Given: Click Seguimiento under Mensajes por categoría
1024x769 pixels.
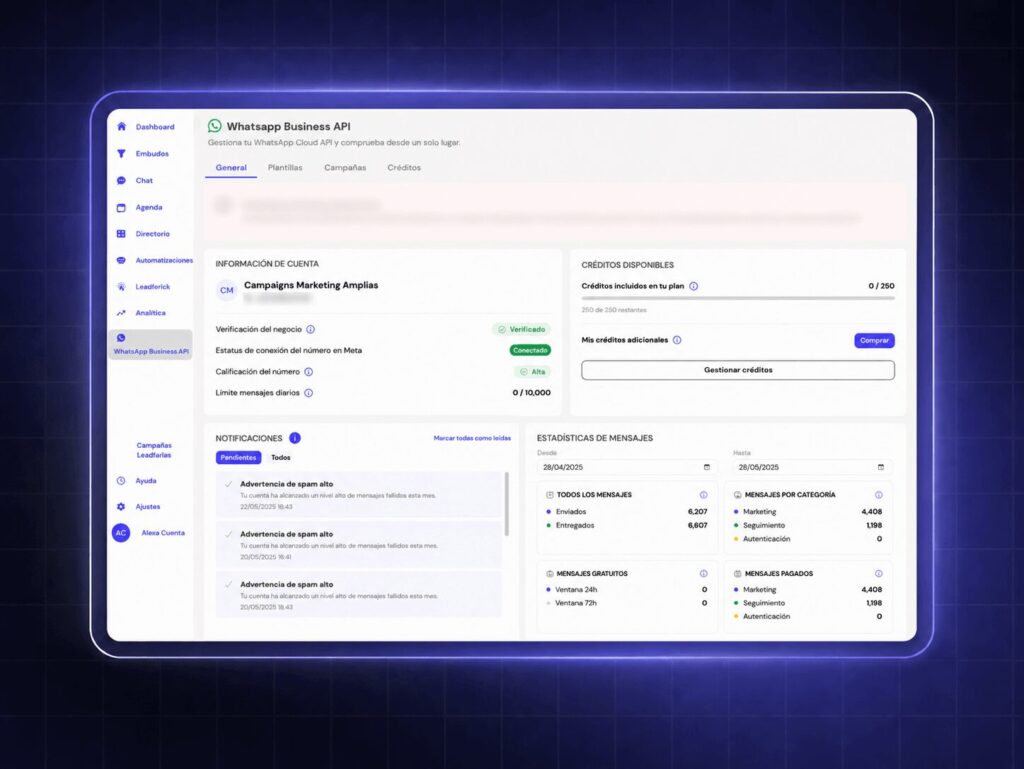Looking at the screenshot, I should pyautogui.click(x=763, y=526).
